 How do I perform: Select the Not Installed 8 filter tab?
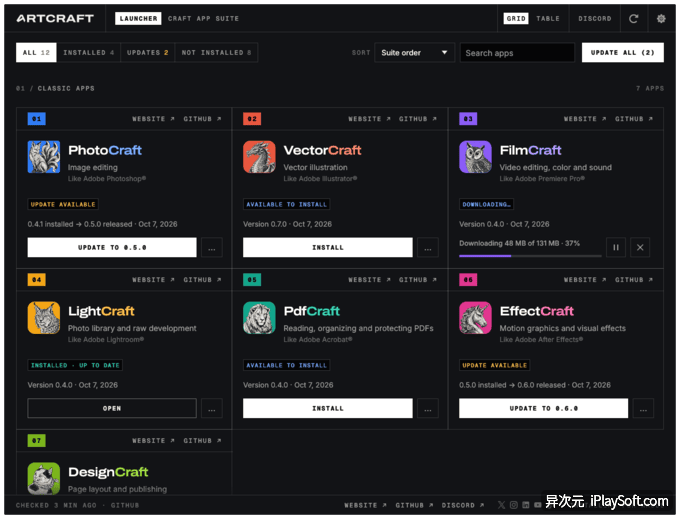tap(216, 52)
